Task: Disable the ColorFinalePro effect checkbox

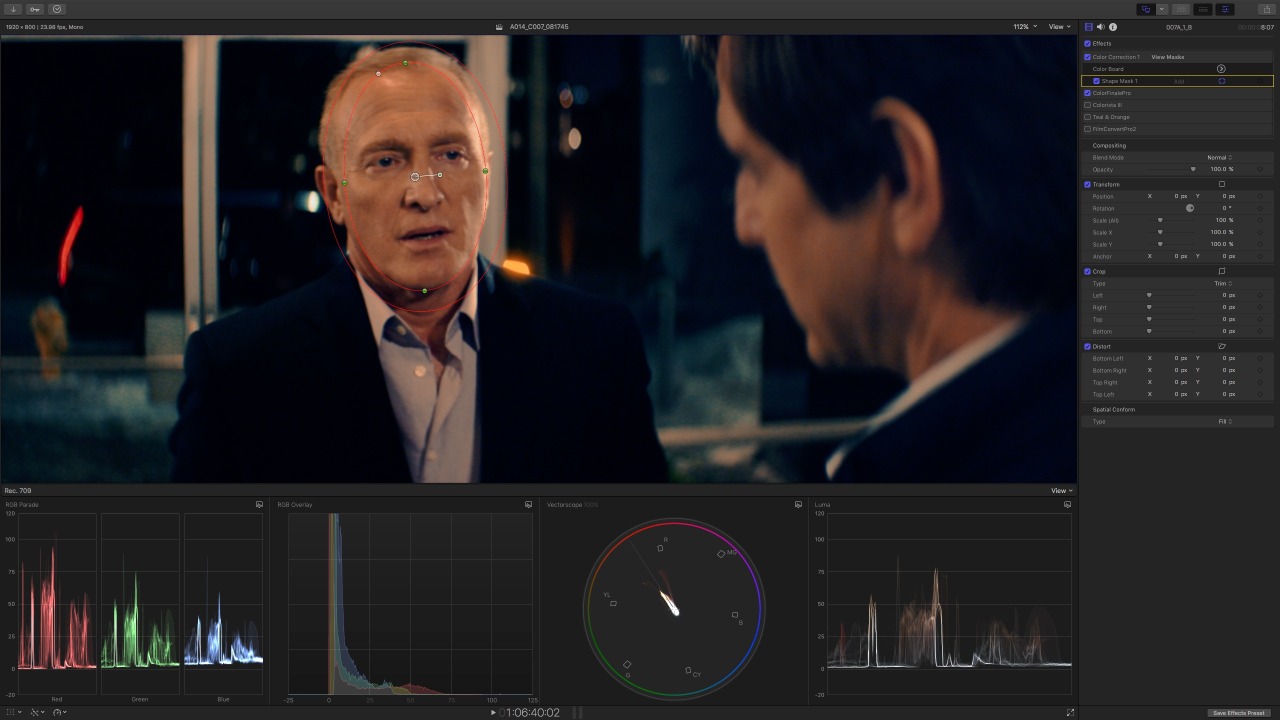Action: click(x=1088, y=93)
